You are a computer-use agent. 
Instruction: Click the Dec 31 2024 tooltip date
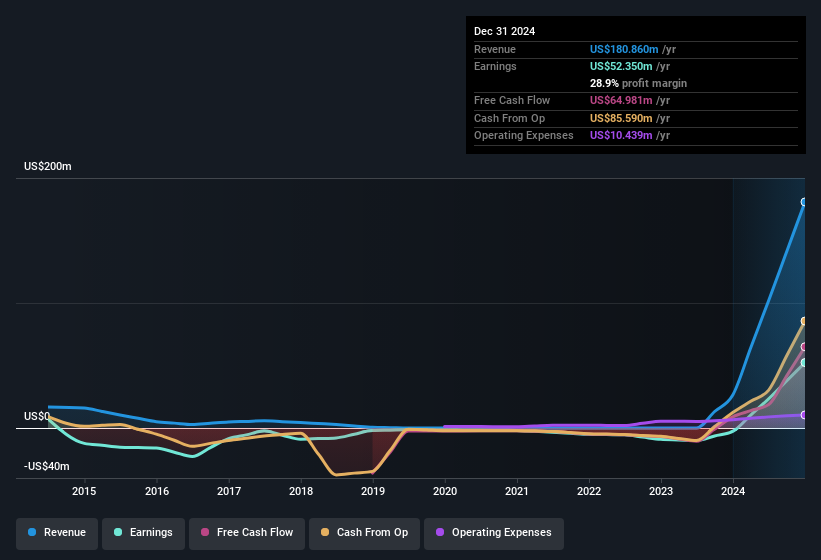pos(504,31)
